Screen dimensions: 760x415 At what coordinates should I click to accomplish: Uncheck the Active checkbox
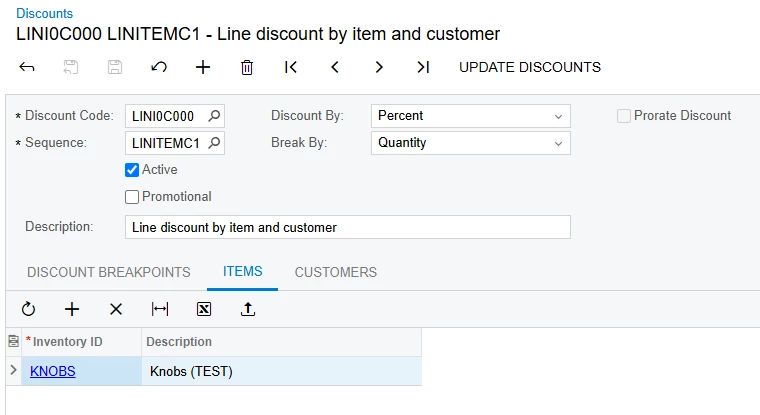point(132,170)
